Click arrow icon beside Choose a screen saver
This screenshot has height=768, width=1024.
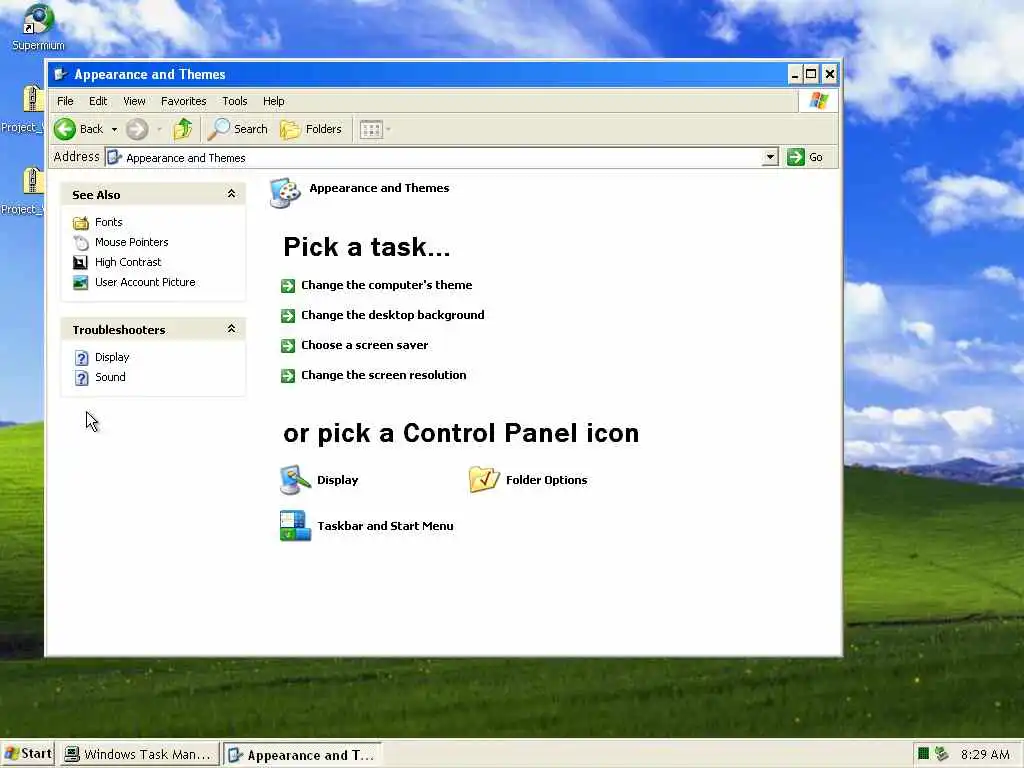point(288,345)
